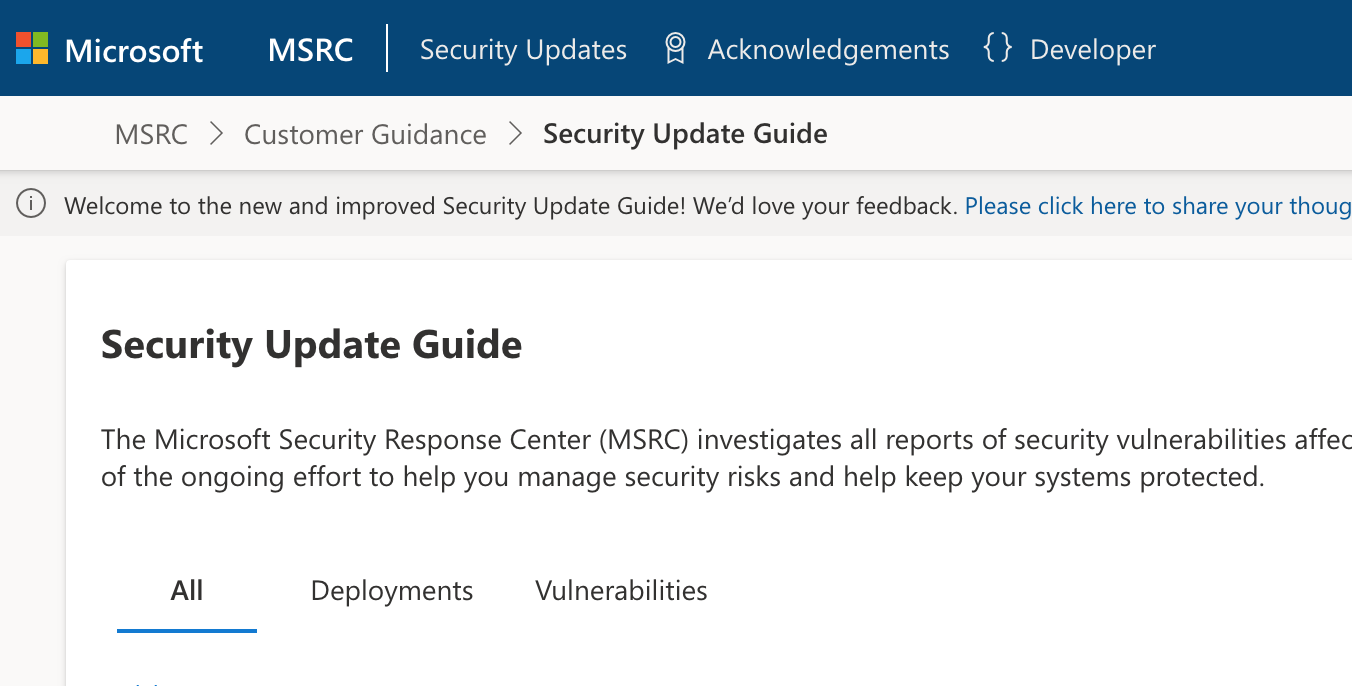This screenshot has height=686, width=1352.
Task: Click chevron after MSRC breadcrumb
Action: [x=216, y=134]
